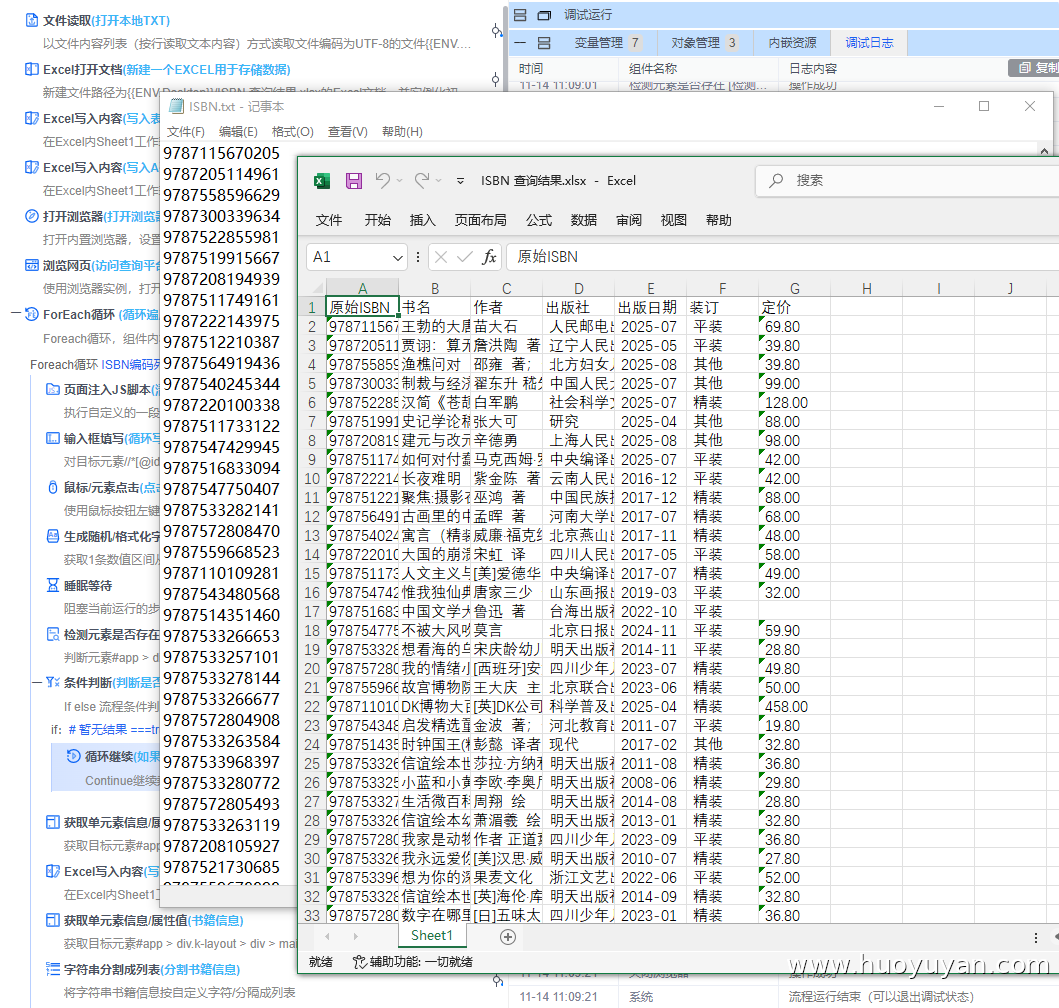Viewport: 1059px width, 1008px height.
Task: Select the 字符串分割成列表 step icon
Action: (53, 969)
